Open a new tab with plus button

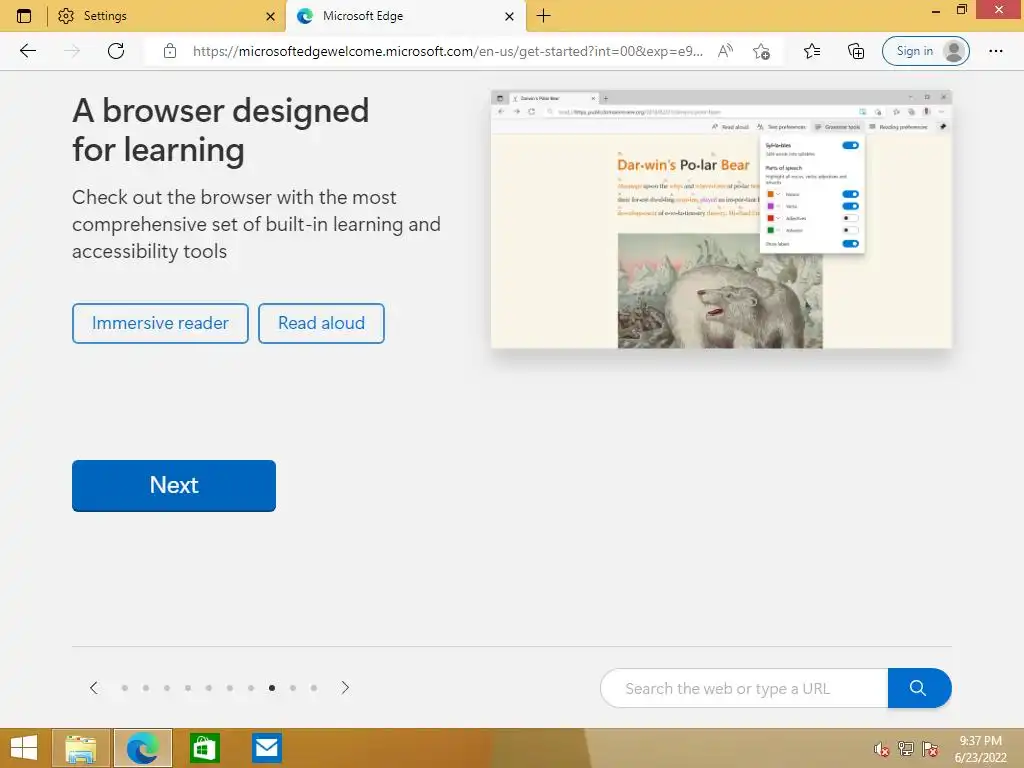tap(543, 16)
